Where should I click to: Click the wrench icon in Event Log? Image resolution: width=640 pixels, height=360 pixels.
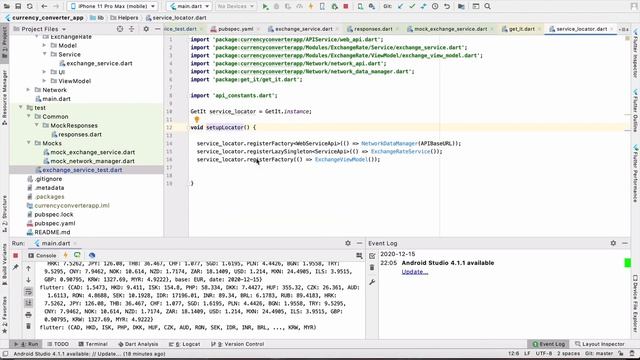[x=372, y=282]
